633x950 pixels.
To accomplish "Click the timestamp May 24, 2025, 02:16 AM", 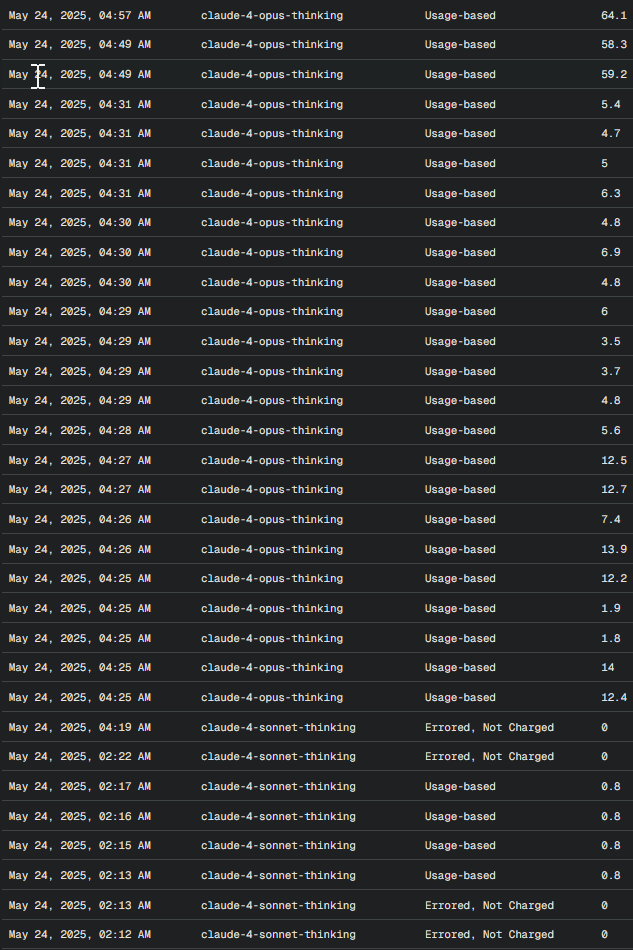I will tap(79, 816).
